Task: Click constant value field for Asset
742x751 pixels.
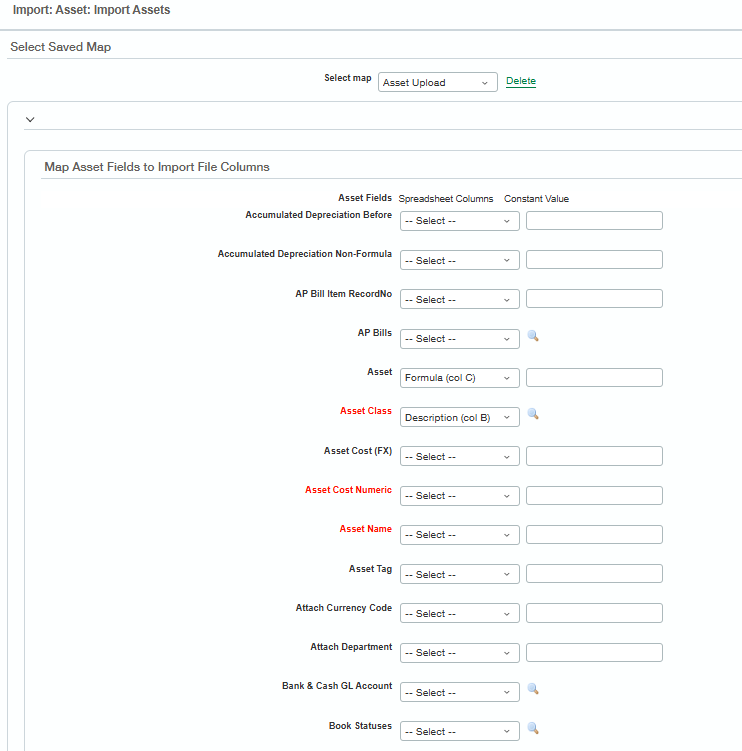Action: (594, 377)
